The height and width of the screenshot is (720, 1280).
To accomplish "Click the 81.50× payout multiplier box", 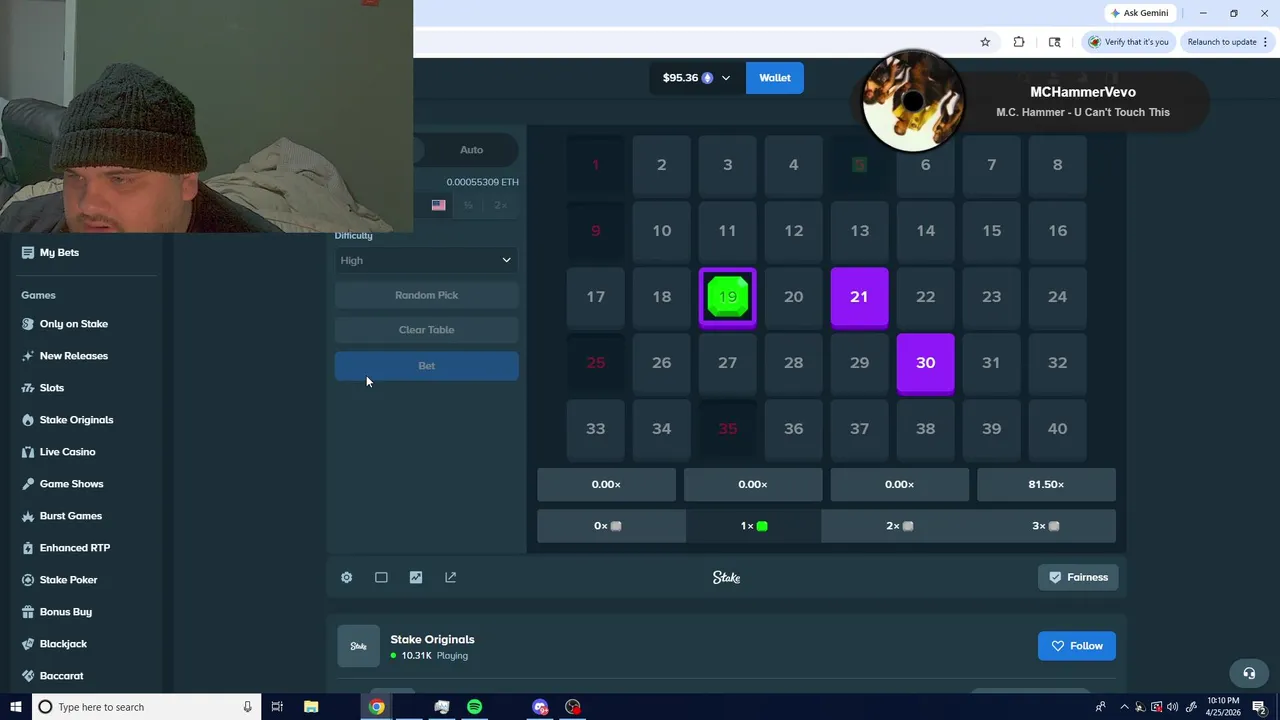I will 1046,484.
